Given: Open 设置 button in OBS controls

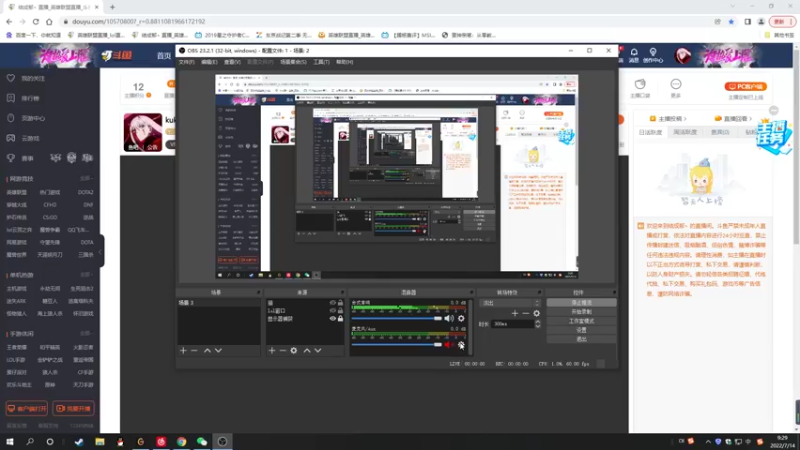Looking at the screenshot, I should click(581, 330).
